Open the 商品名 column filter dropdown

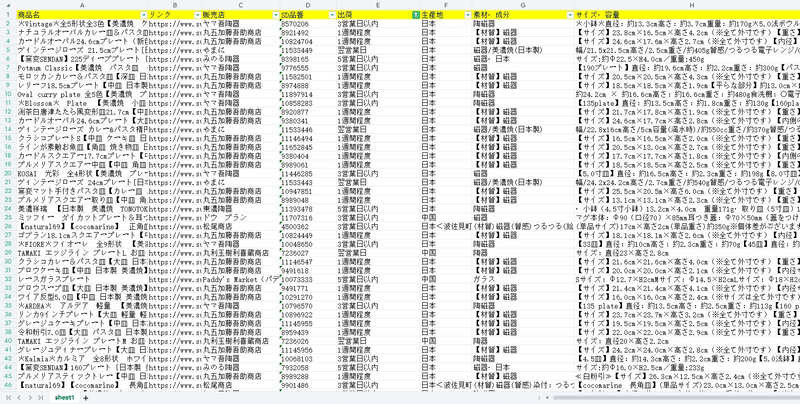[144, 15]
